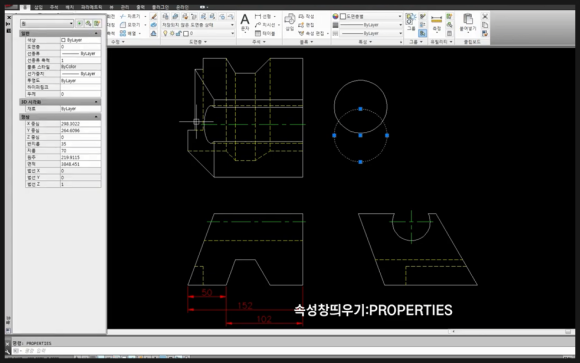This screenshot has width=580, height=363.
Task: Click the 테이블 (Table) tool
Action: (x=265, y=33)
